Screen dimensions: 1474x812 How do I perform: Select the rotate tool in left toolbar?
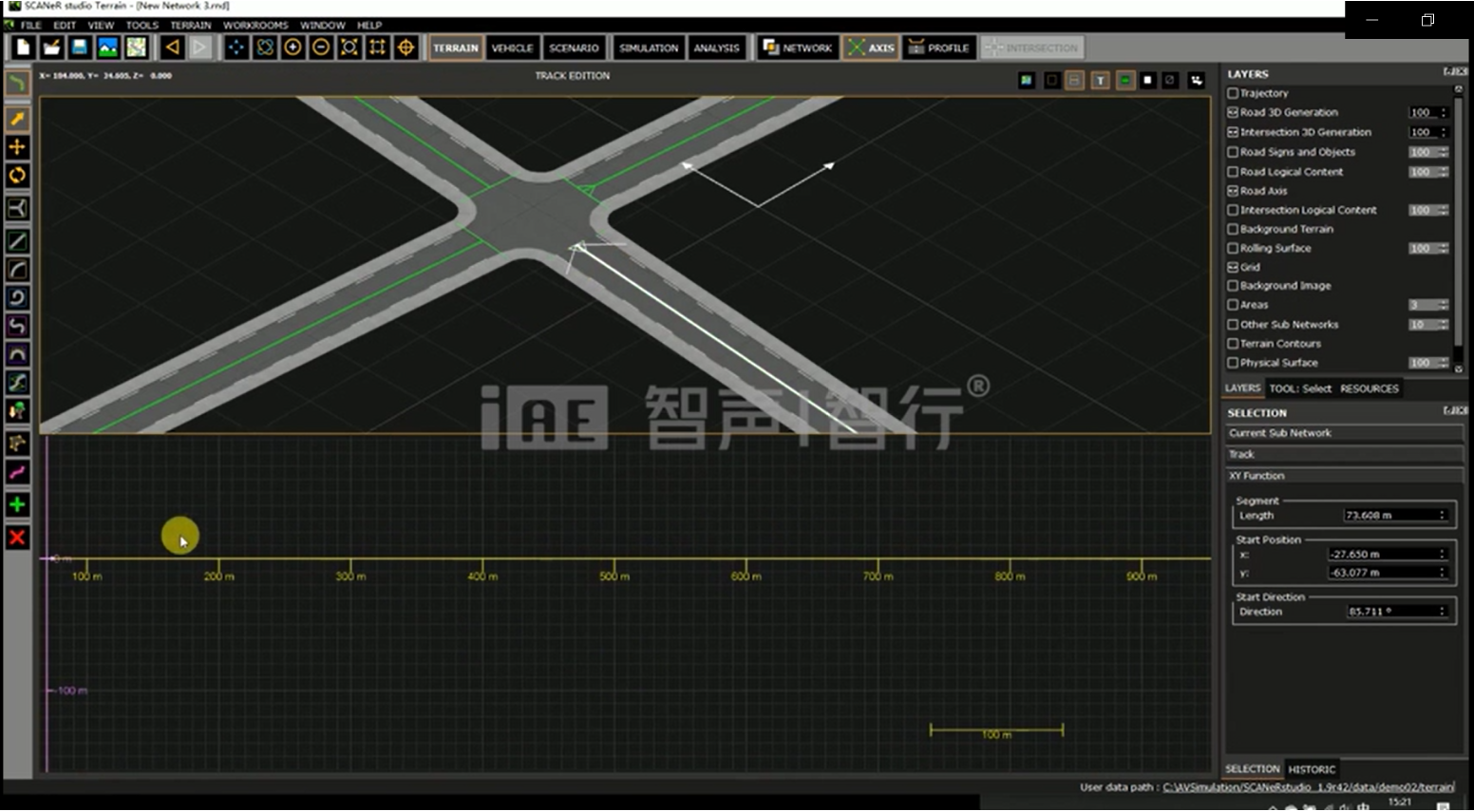[x=17, y=176]
